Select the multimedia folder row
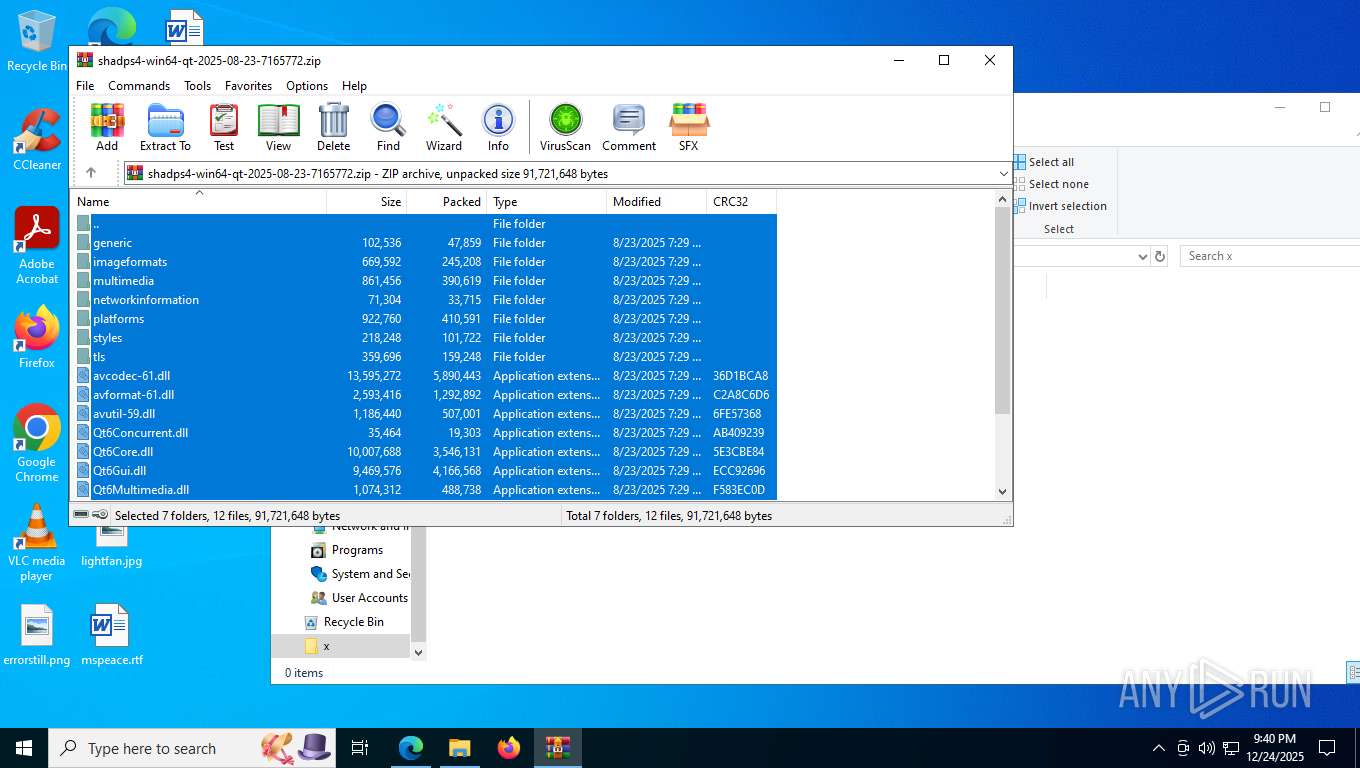 pyautogui.click(x=423, y=281)
